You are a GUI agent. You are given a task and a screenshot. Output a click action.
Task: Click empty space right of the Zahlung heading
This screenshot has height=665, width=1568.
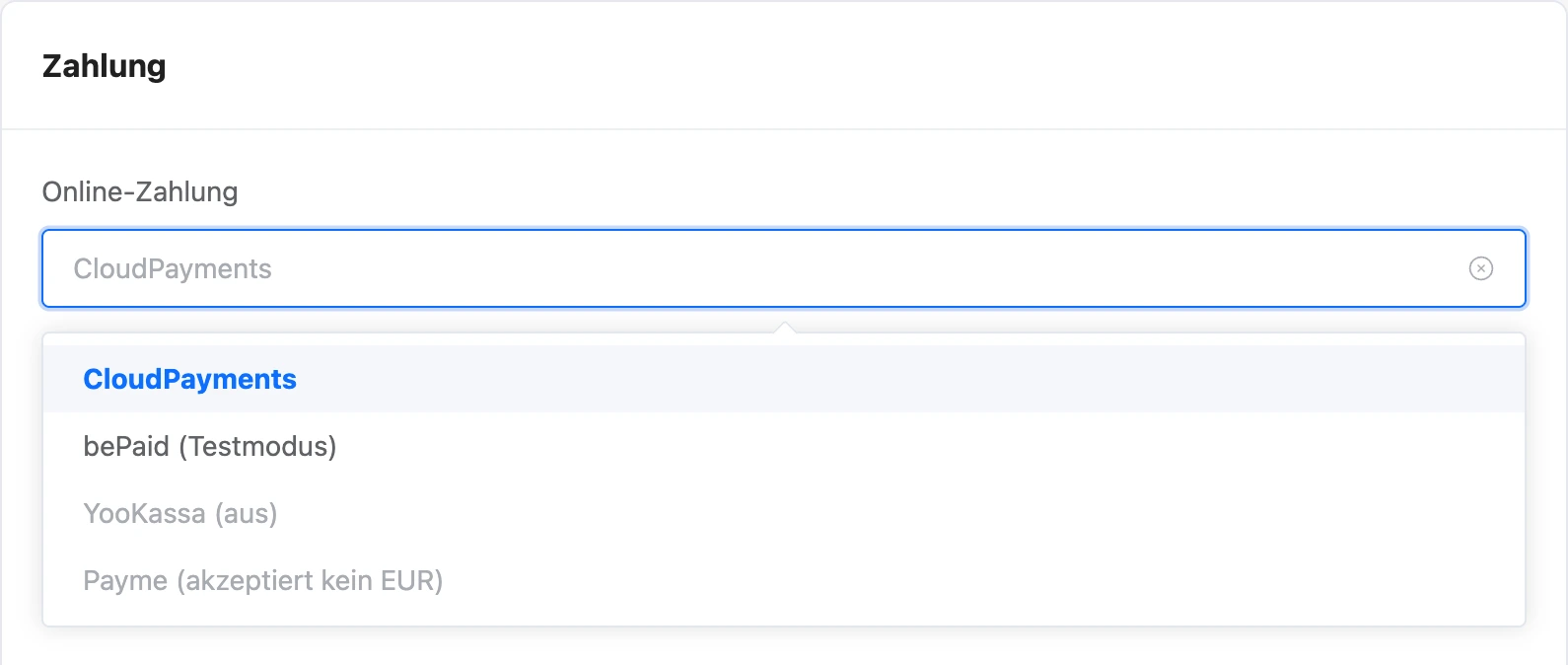point(858,66)
